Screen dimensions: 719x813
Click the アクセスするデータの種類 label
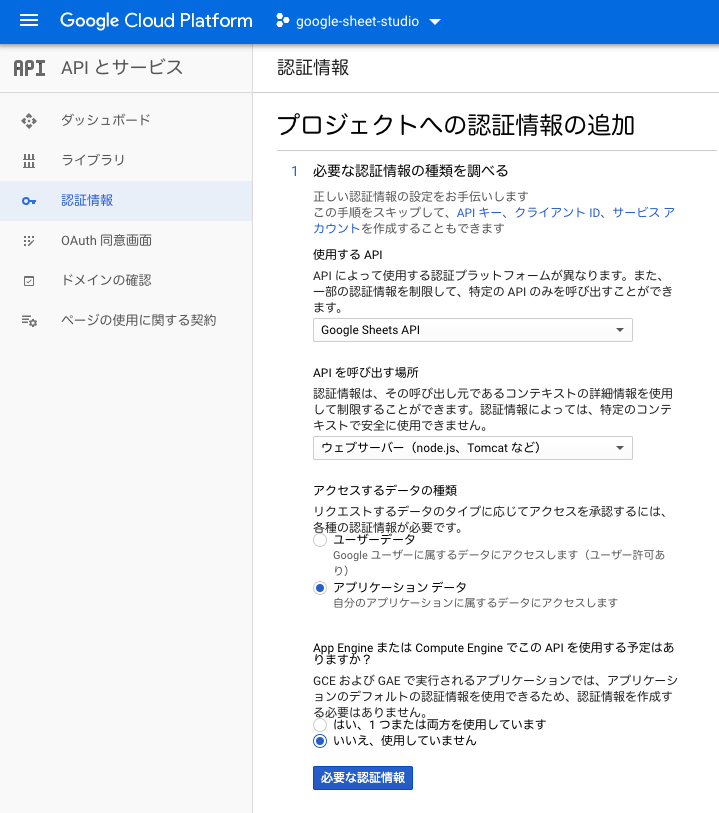tap(385, 490)
